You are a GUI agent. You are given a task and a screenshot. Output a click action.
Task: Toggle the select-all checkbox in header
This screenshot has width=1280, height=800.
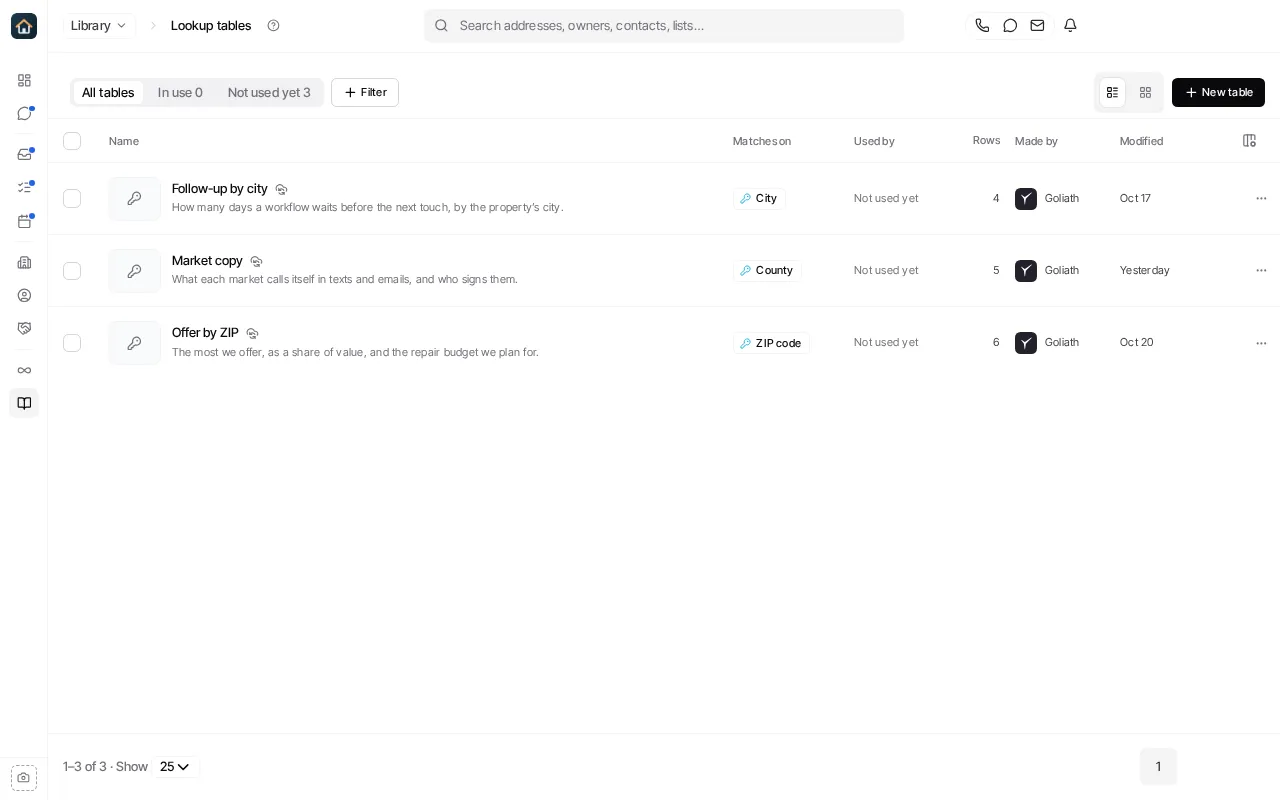coord(72,141)
